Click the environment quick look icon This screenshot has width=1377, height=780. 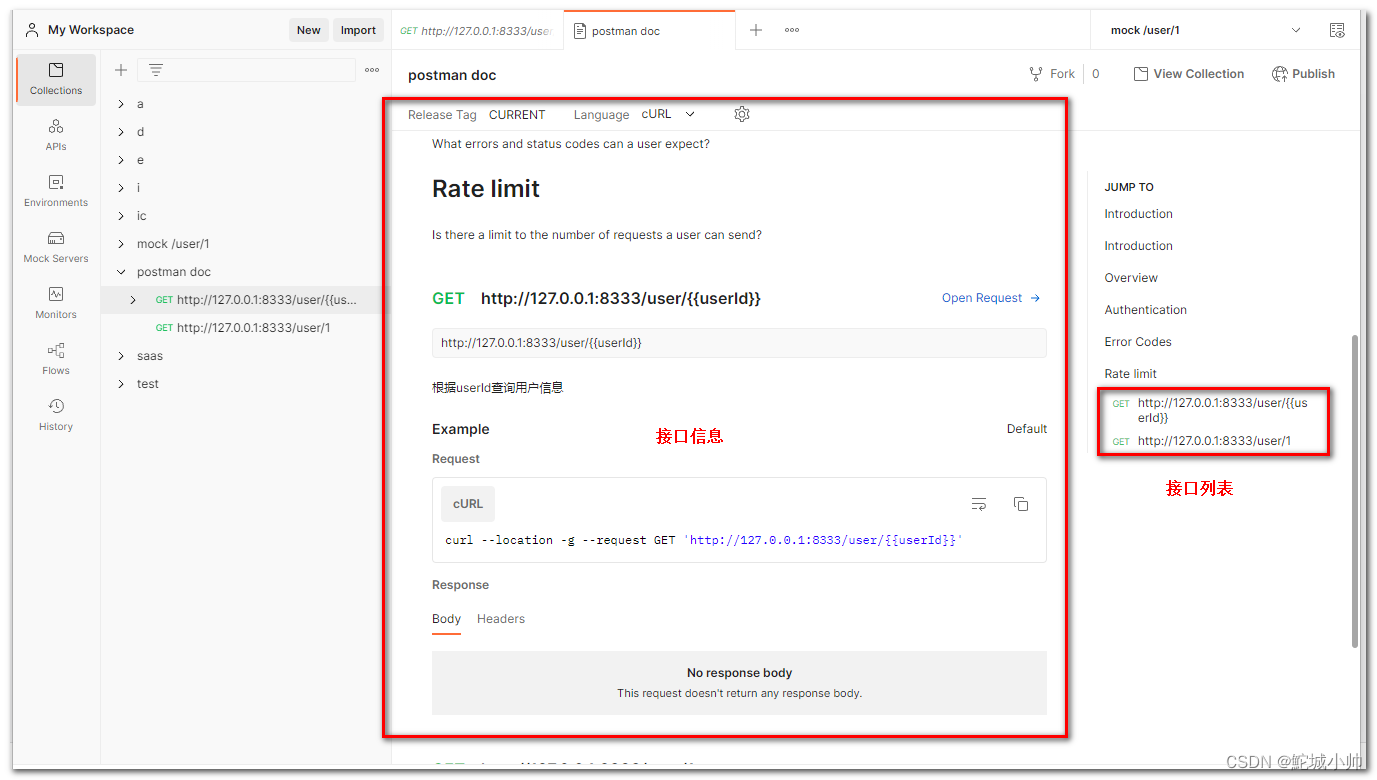[1337, 30]
